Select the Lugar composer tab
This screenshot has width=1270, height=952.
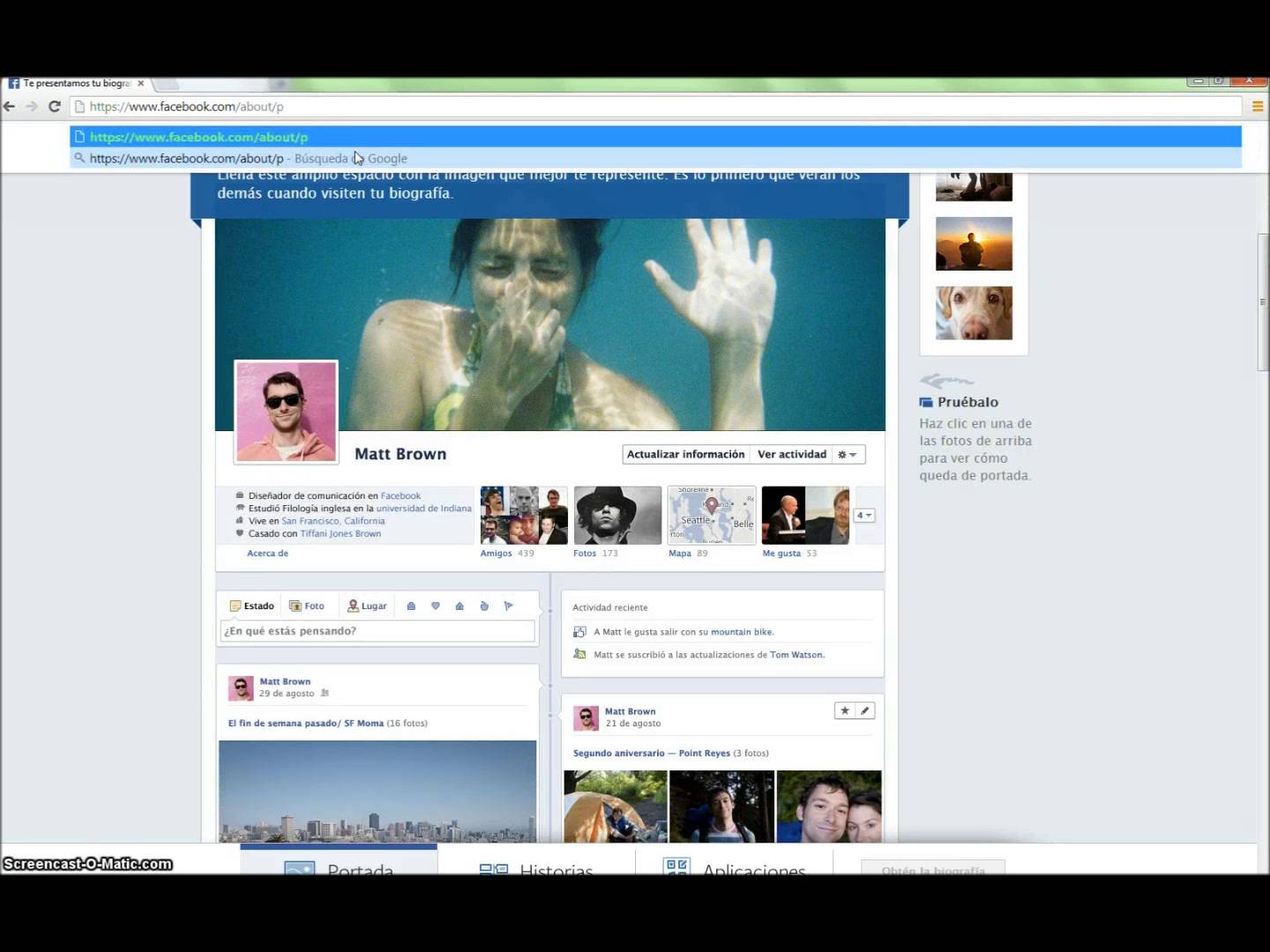(x=367, y=606)
